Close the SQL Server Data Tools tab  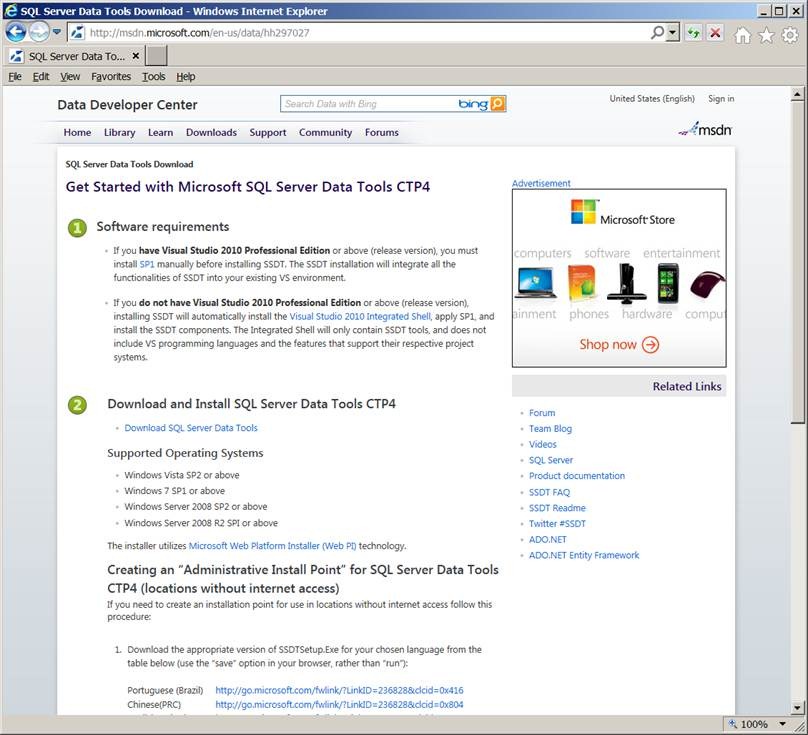(x=136, y=56)
